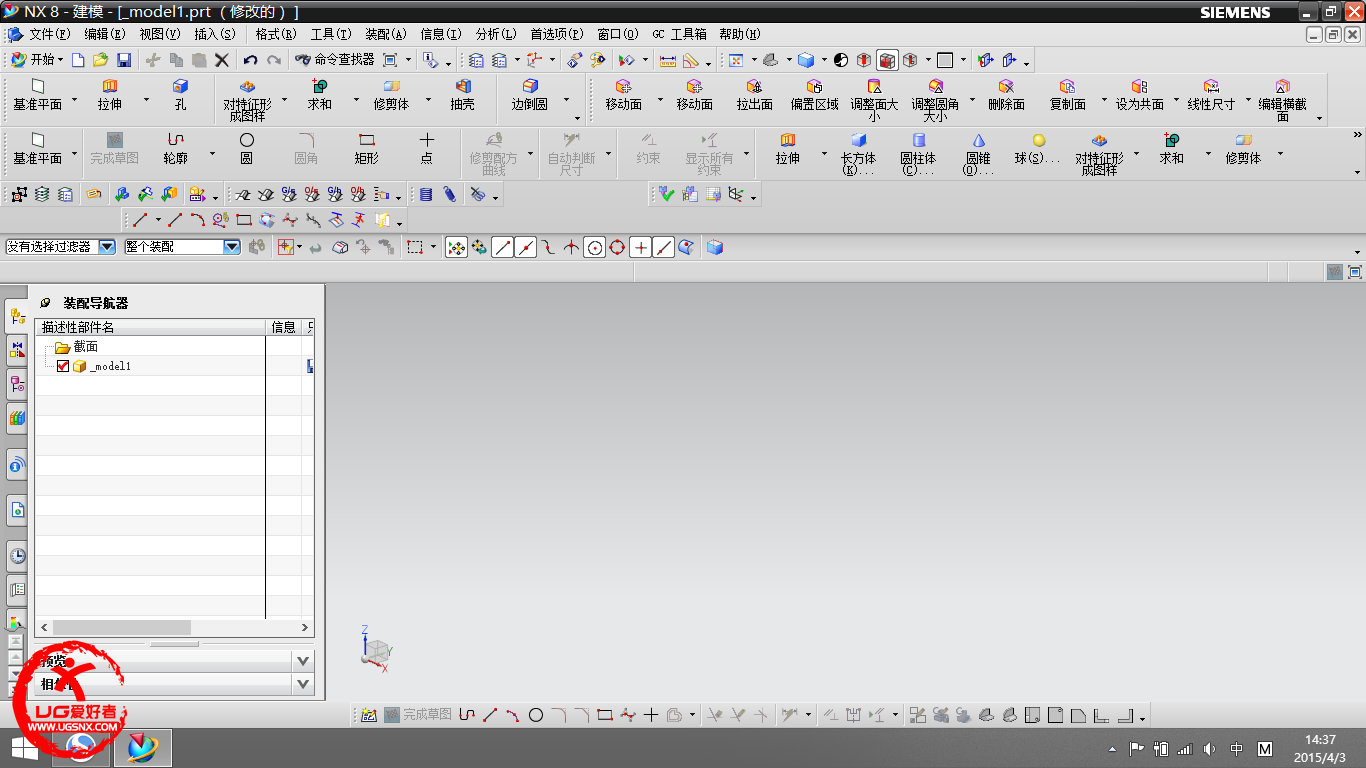Open the 插入(S) menu
Screen dimensions: 1366x768
point(215,34)
